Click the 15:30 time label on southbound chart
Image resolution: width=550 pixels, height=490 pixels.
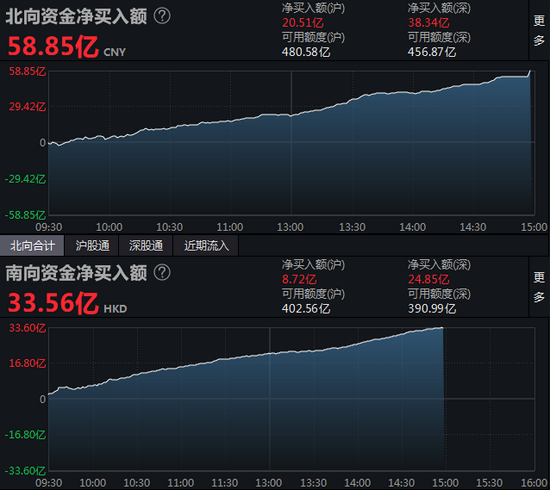pos(490,483)
